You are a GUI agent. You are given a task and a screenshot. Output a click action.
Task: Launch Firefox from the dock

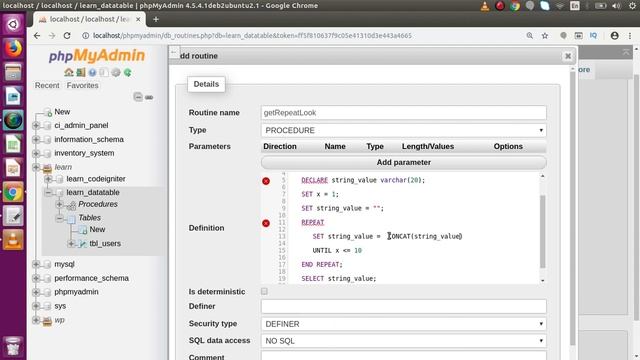[13, 49]
